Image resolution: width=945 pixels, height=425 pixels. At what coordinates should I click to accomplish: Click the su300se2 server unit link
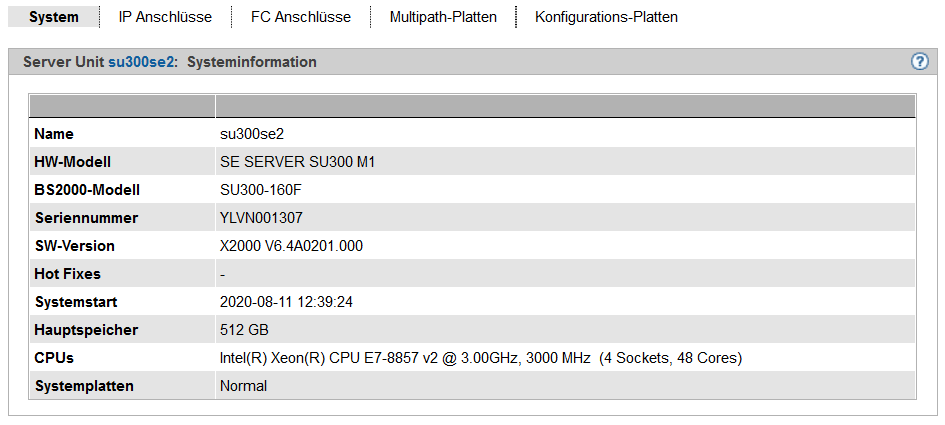[142, 62]
